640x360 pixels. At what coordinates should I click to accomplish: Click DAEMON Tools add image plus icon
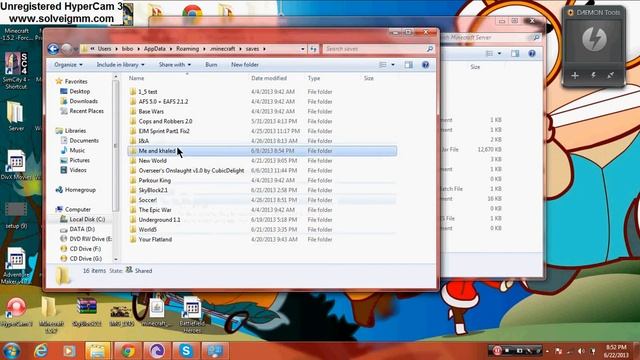(575, 76)
